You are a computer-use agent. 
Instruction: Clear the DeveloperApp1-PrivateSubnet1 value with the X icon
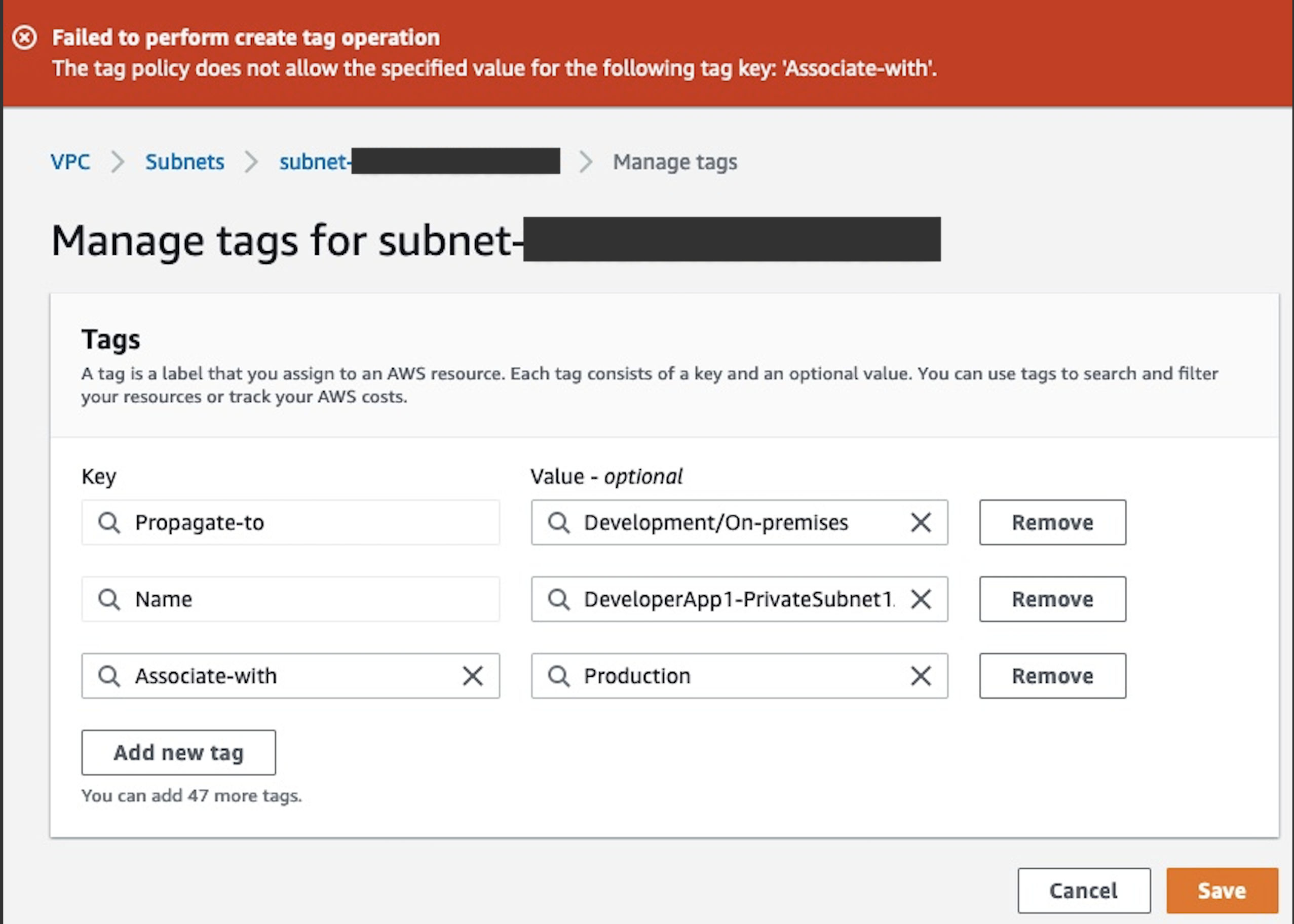(x=920, y=599)
